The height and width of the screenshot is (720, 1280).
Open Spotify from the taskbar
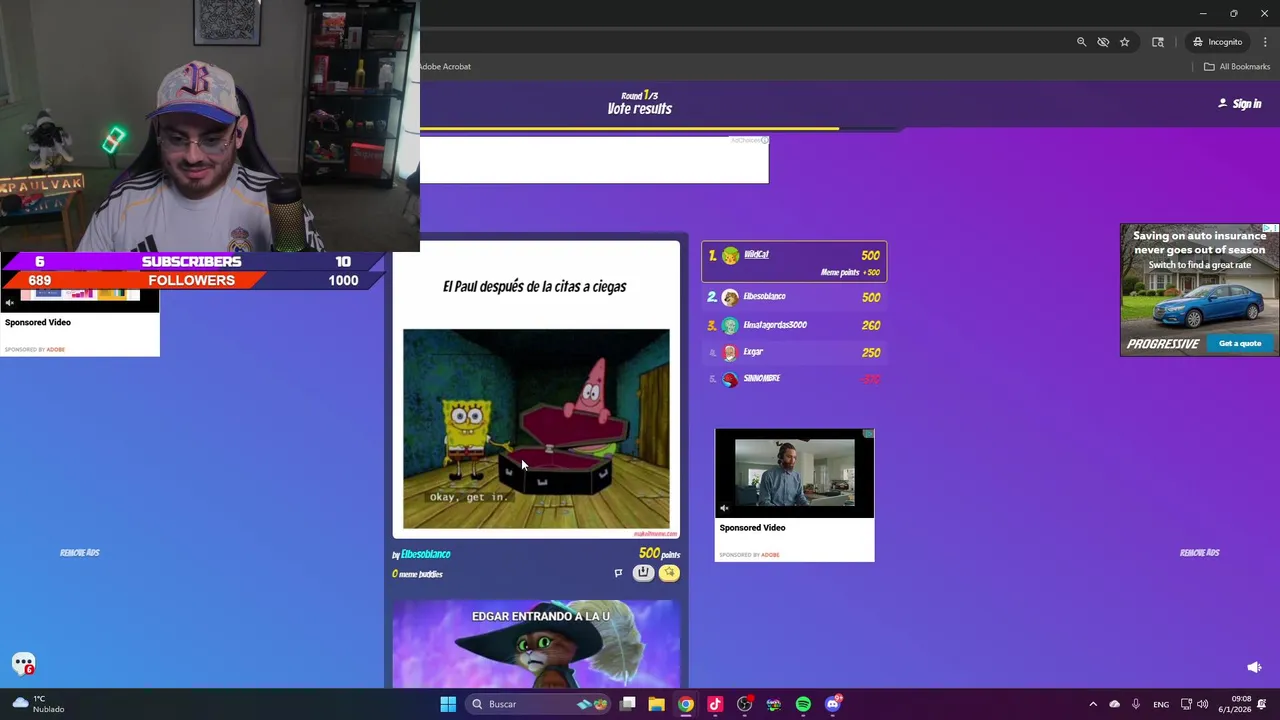pos(803,704)
